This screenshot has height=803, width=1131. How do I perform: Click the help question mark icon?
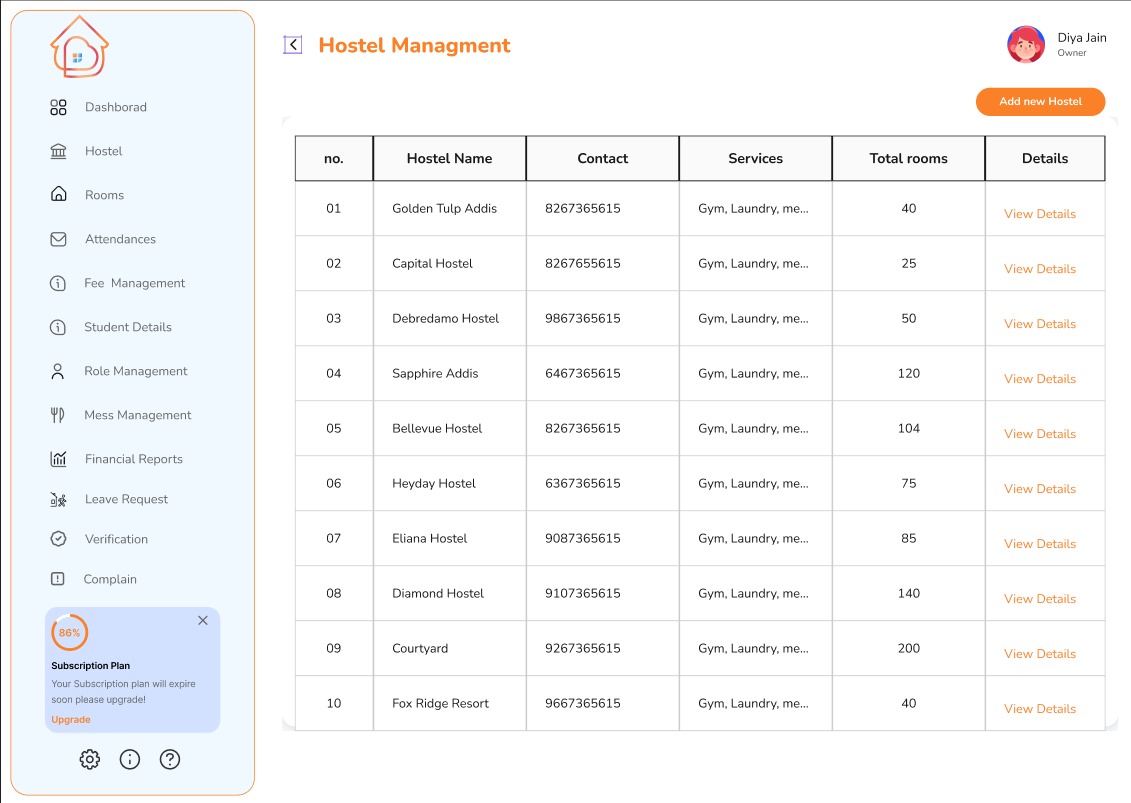click(x=170, y=760)
